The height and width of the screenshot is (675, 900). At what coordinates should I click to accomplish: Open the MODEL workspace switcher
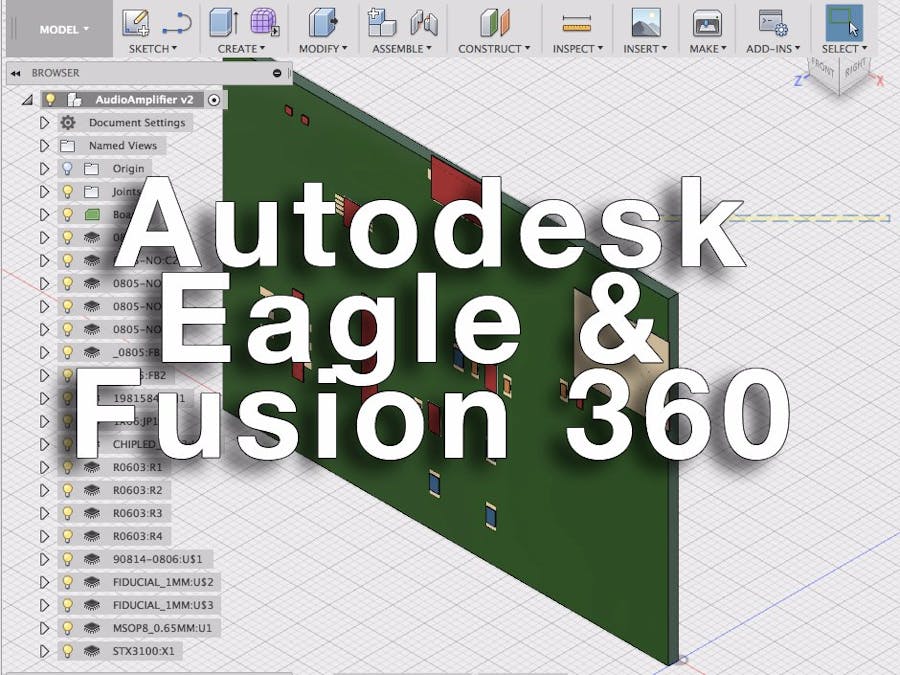(63, 29)
